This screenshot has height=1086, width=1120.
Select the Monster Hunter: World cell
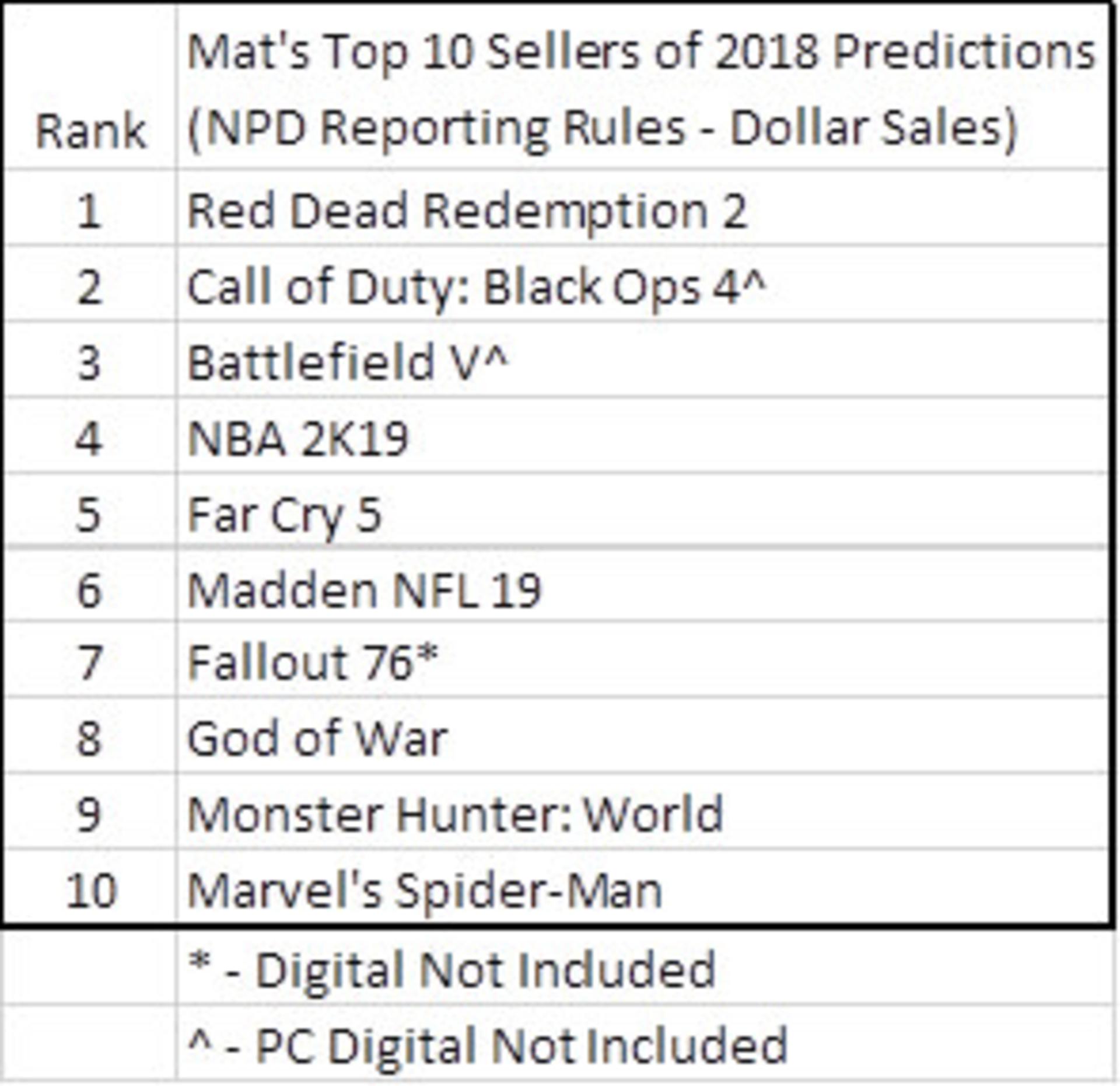coord(642,810)
